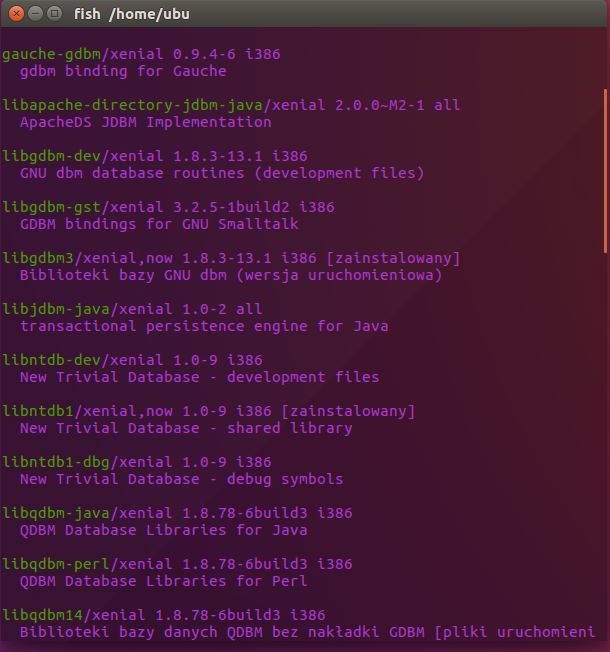Screen dimensions: 610x652
Task: Click the libntdb-dev package name
Action: (x=52, y=360)
